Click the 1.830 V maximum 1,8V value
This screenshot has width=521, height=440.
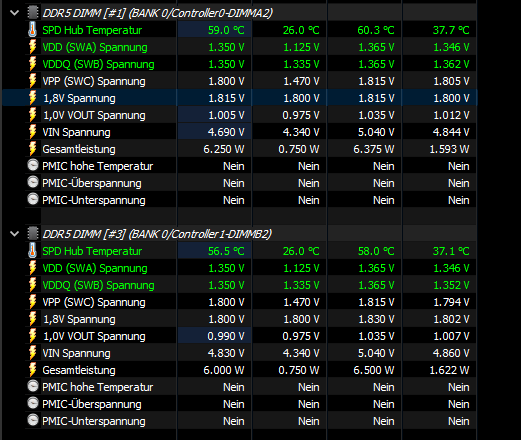(x=376, y=319)
